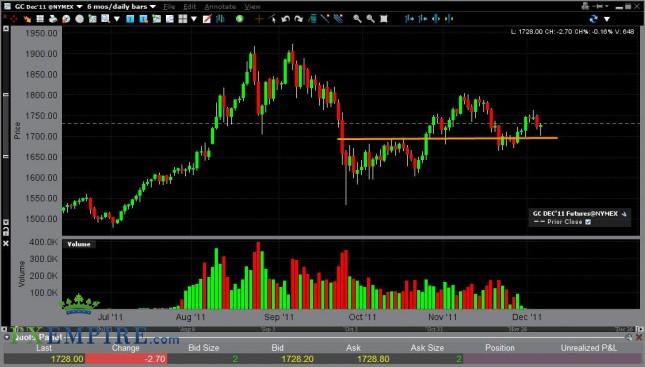Click the four-pane layout icon
645x367 pixels.
(183, 19)
